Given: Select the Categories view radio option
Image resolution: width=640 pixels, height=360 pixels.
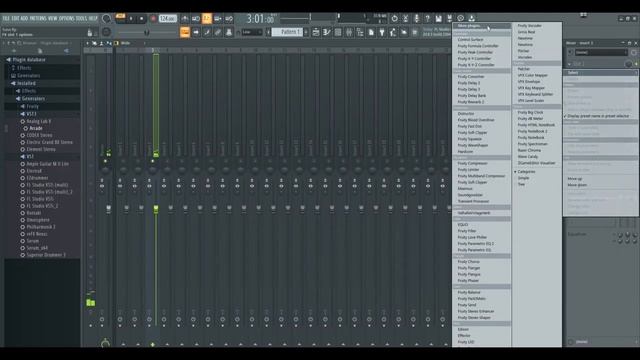Looking at the screenshot, I should click(526, 172).
